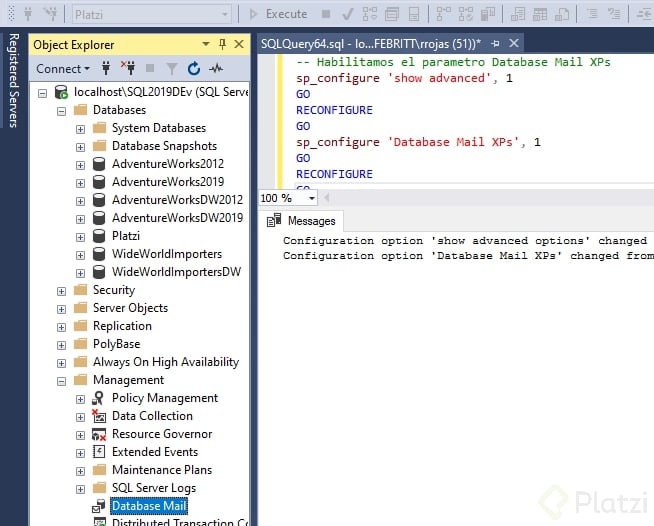Toggle the IntelliSense Enabled icon
This screenshot has width=654, height=526.
tap(414, 14)
